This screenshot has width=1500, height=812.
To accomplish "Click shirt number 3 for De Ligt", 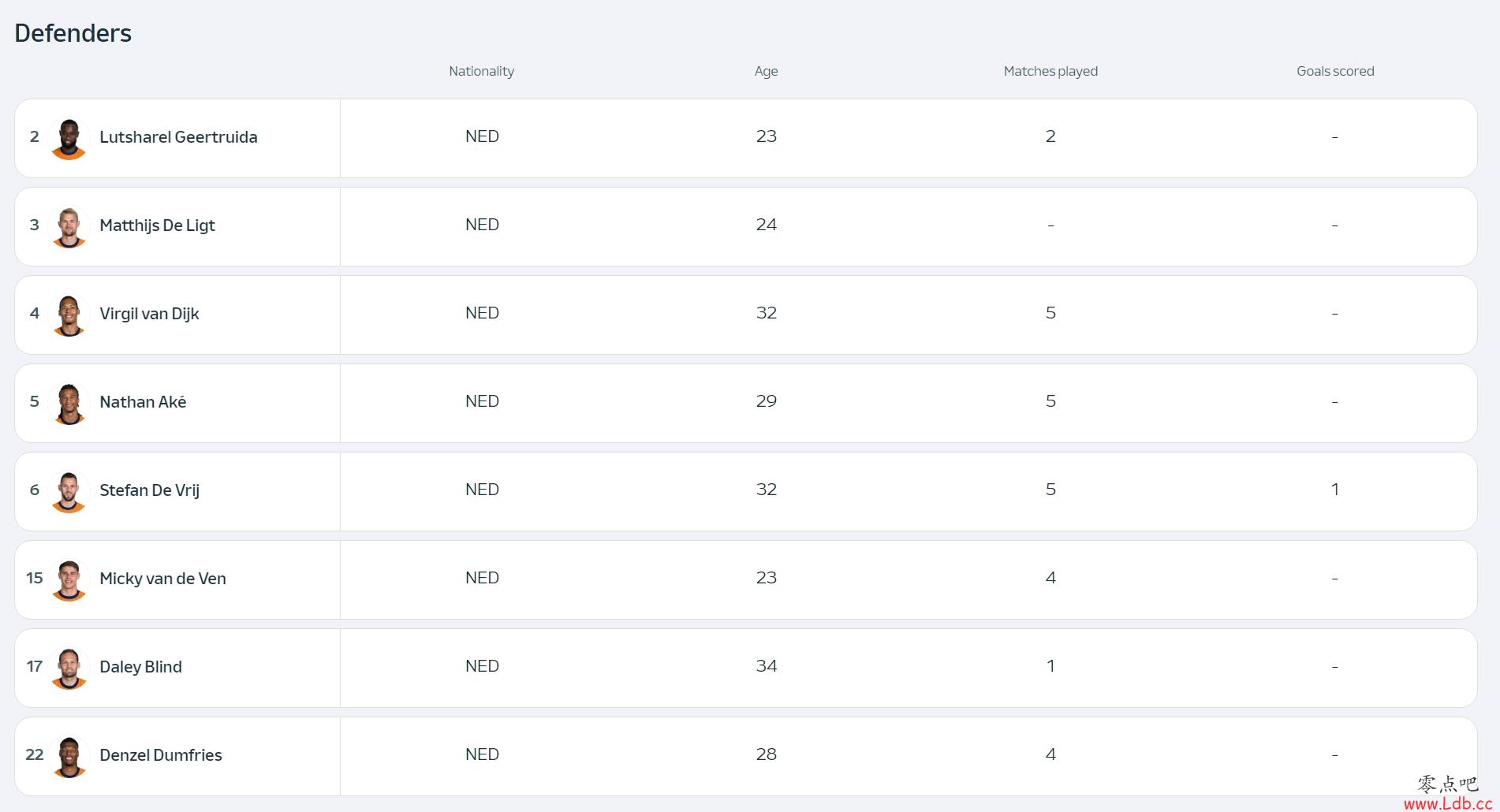I will pos(35,225).
